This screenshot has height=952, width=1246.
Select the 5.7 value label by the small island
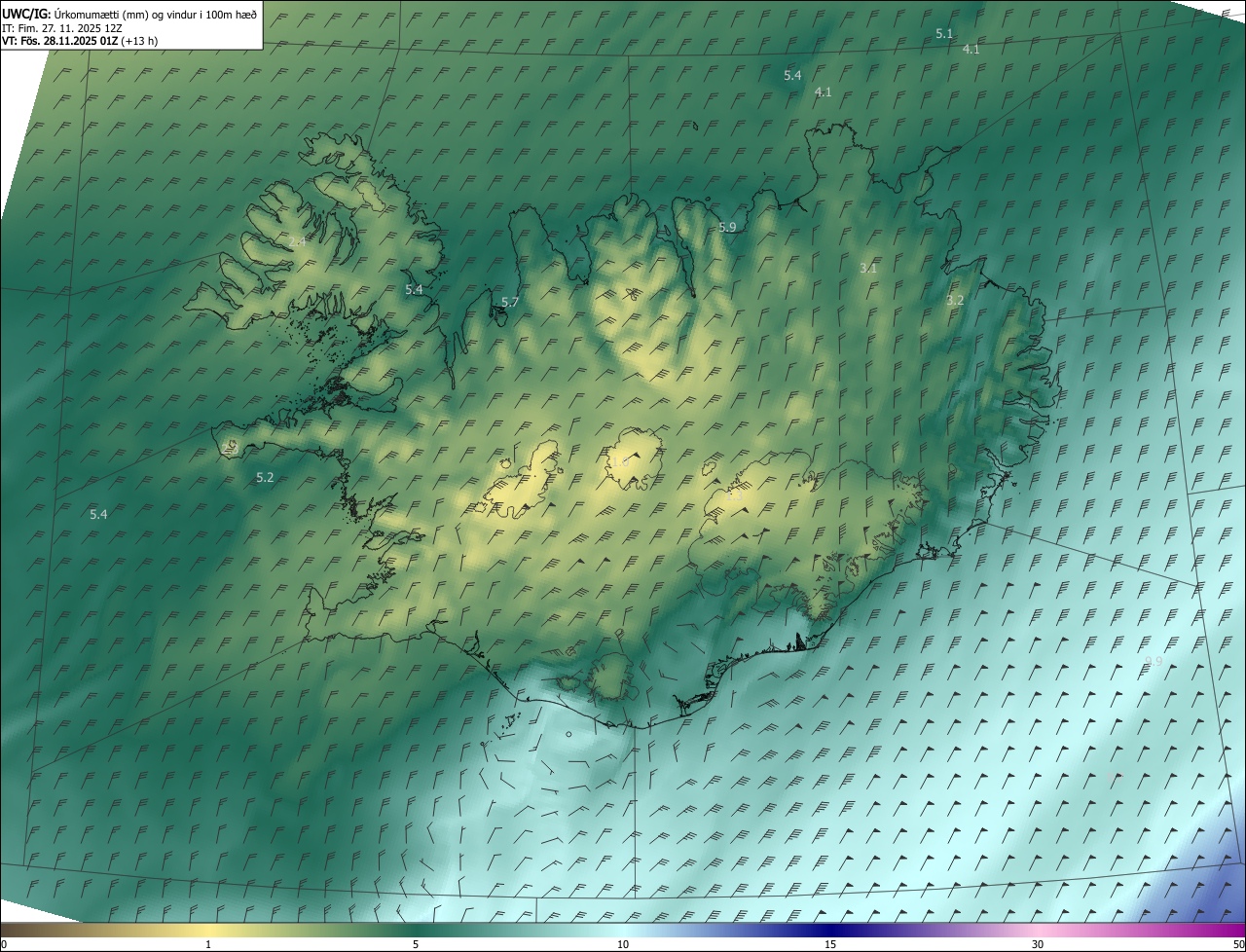(x=510, y=303)
